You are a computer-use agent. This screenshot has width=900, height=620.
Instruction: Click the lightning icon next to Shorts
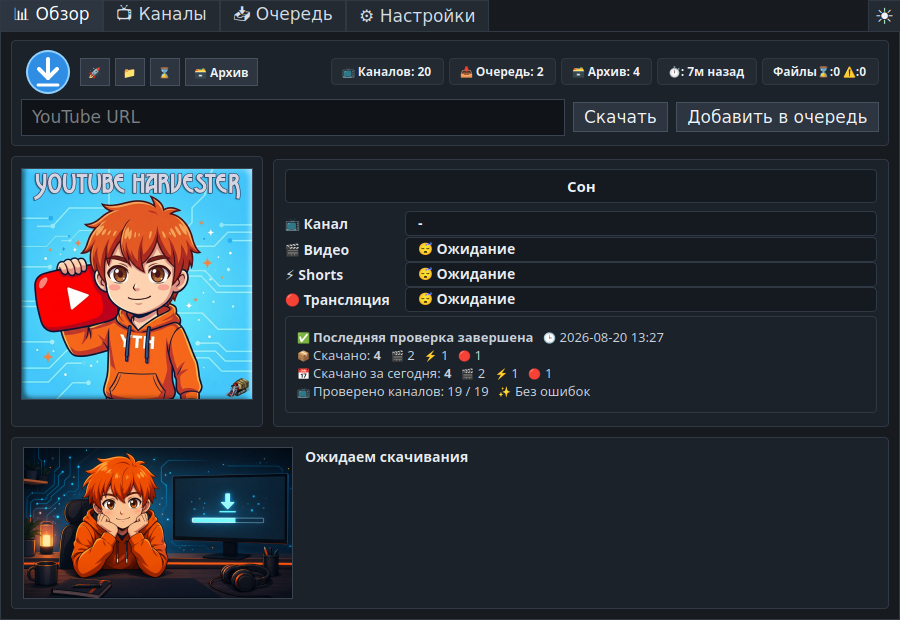(290, 275)
